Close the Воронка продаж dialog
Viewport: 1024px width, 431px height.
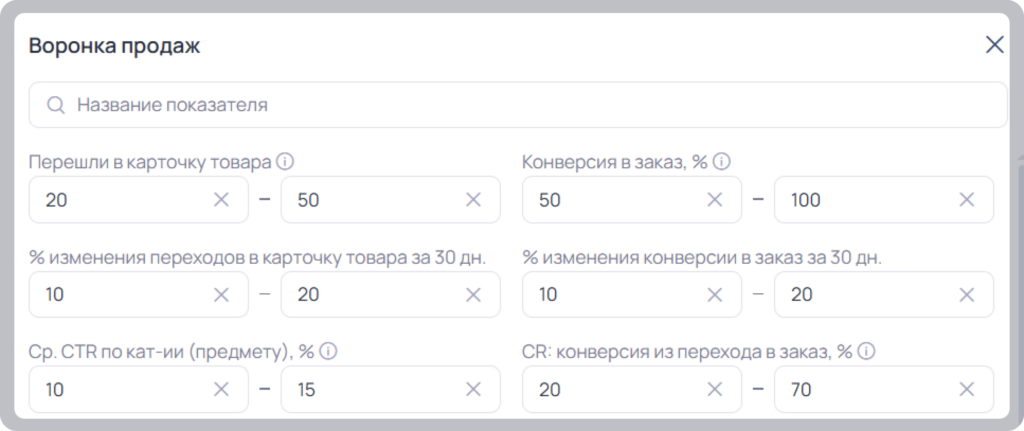pos(995,45)
